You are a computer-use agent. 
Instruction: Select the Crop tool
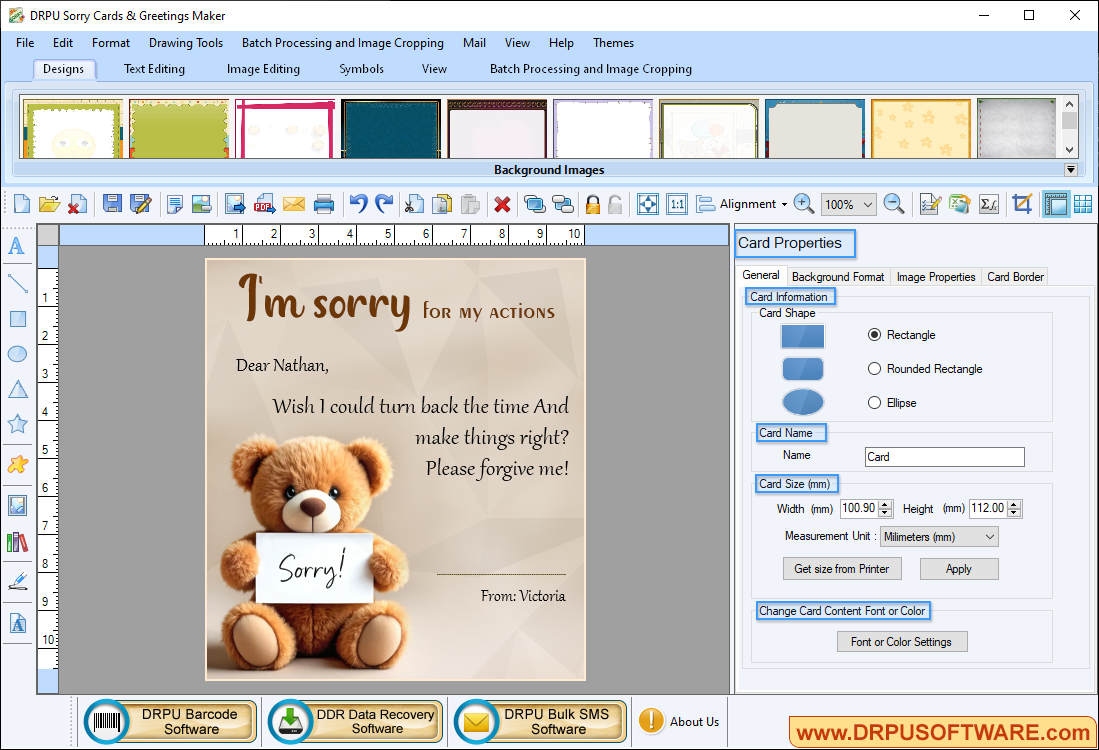point(1022,203)
